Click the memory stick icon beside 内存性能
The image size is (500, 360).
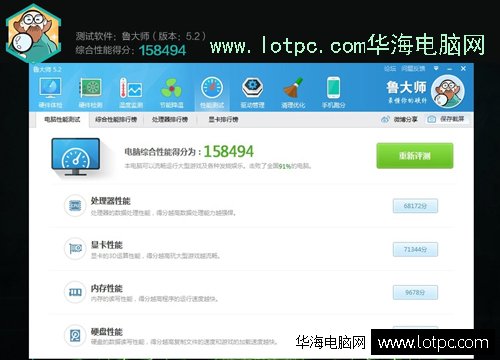pos(75,292)
